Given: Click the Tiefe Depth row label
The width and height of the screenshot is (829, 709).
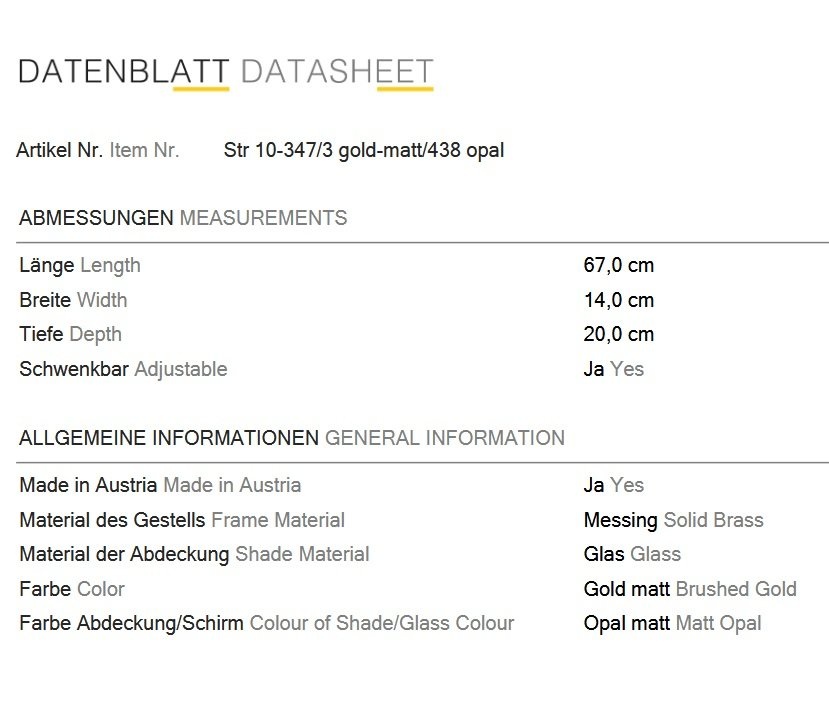Looking at the screenshot, I should (x=70, y=334).
